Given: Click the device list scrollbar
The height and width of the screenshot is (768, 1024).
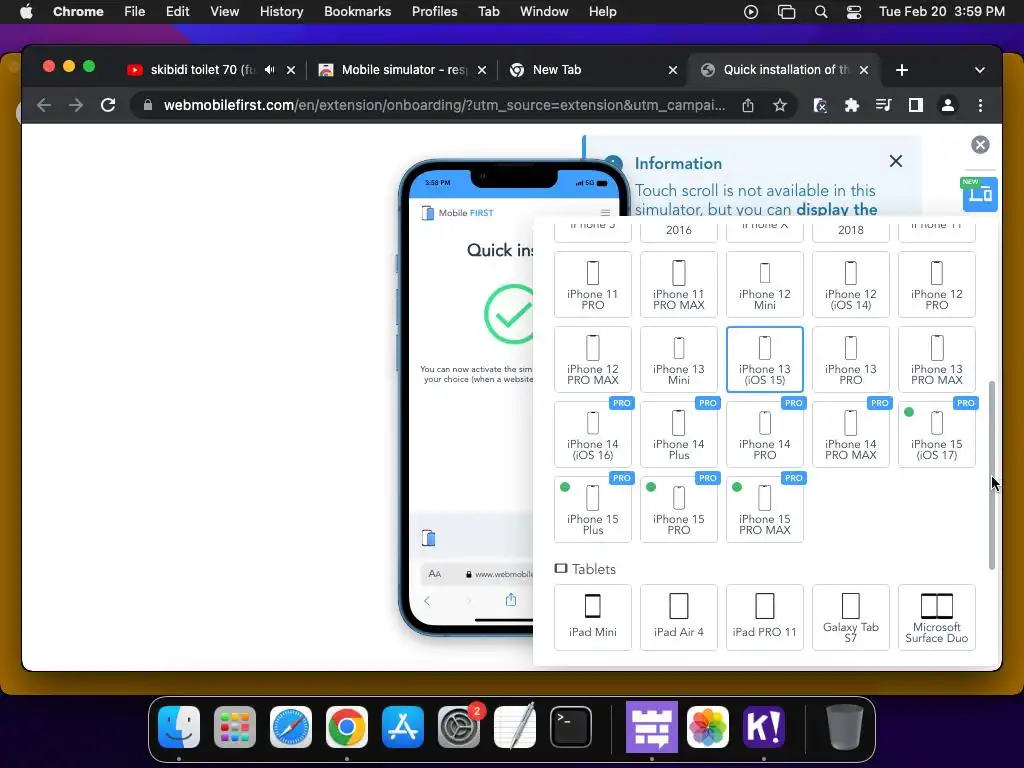Looking at the screenshot, I should click(x=991, y=475).
